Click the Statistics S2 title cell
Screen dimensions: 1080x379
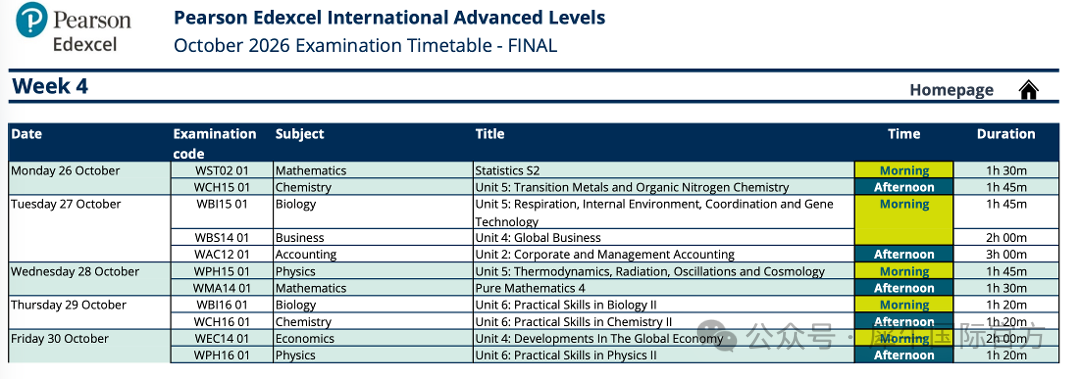click(663, 170)
